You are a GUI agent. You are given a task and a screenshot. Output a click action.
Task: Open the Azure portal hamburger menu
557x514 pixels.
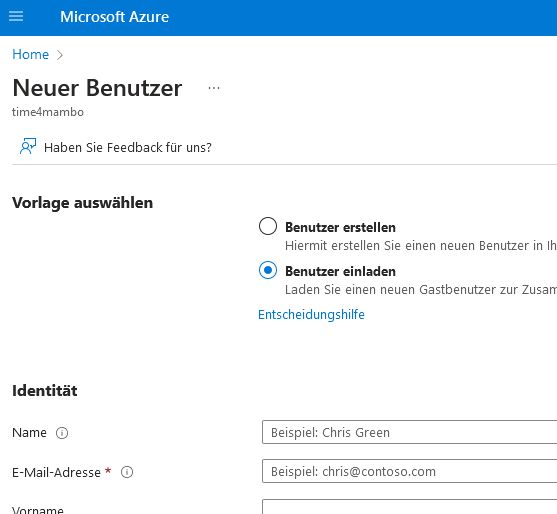point(16,16)
